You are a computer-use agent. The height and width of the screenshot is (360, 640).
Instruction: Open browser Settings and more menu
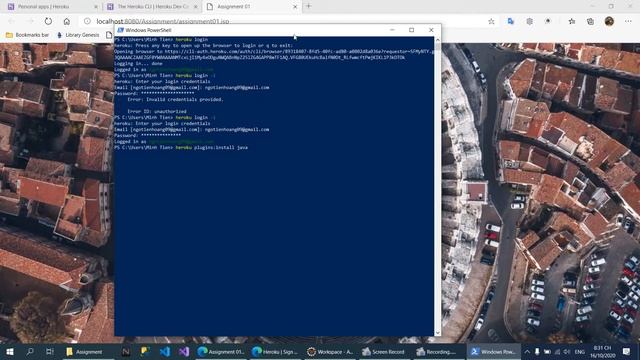coord(628,21)
